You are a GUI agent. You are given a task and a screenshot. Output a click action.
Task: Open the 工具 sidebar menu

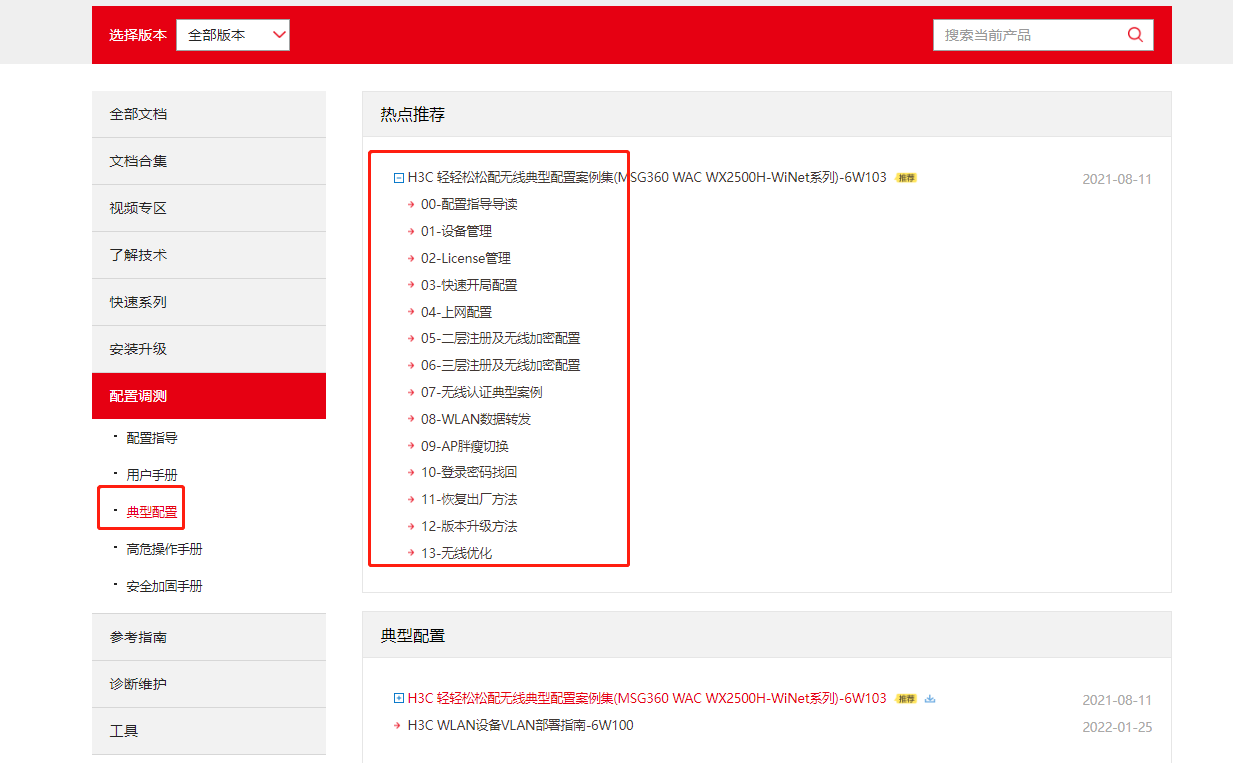(x=209, y=731)
